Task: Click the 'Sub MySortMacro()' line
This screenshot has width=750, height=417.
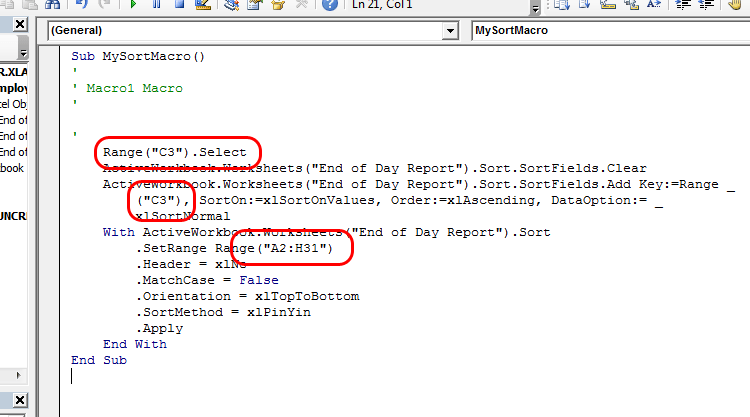Action: click(x=138, y=56)
